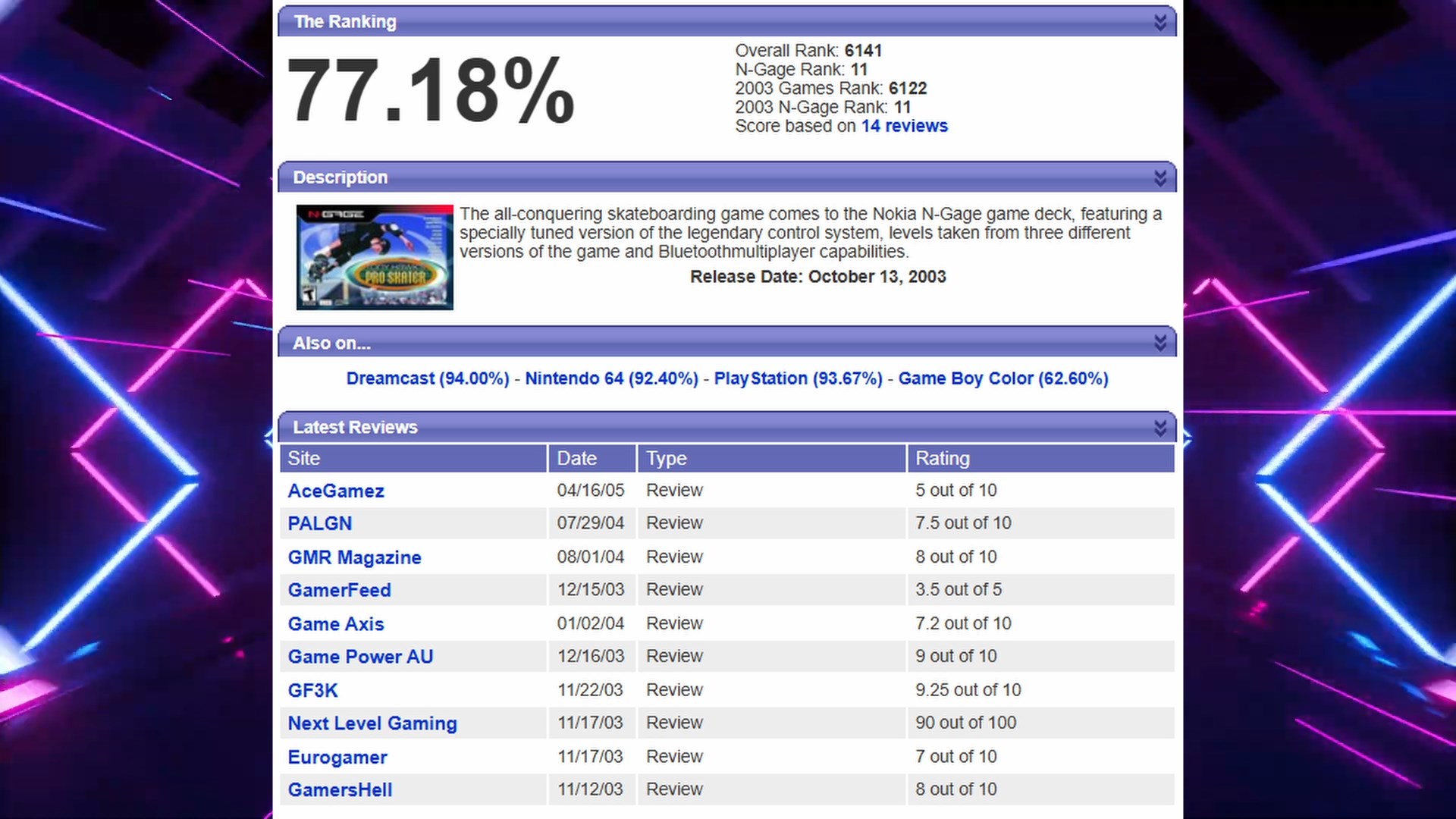Click the Rating column header
The width and height of the screenshot is (1456, 819).
pyautogui.click(x=1041, y=458)
